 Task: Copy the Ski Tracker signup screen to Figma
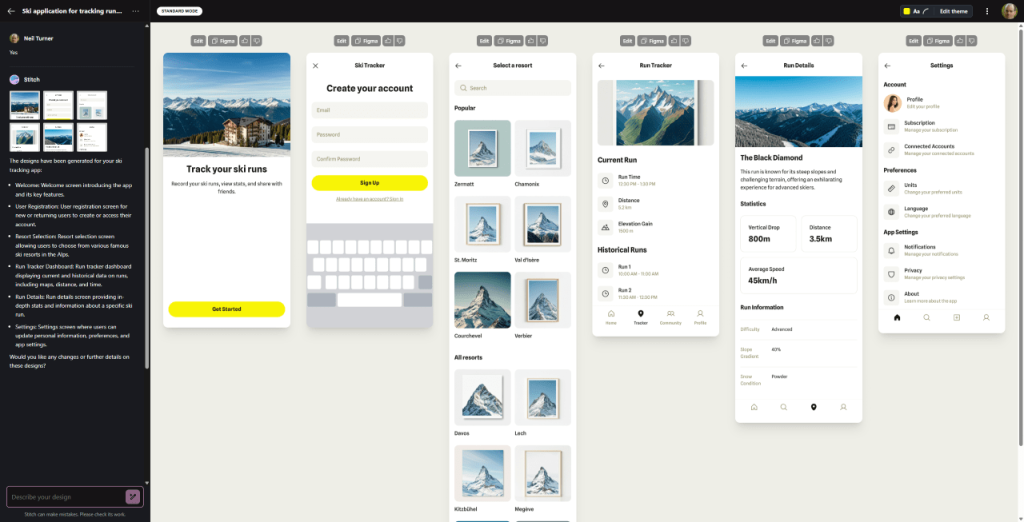pyautogui.click(x=366, y=41)
